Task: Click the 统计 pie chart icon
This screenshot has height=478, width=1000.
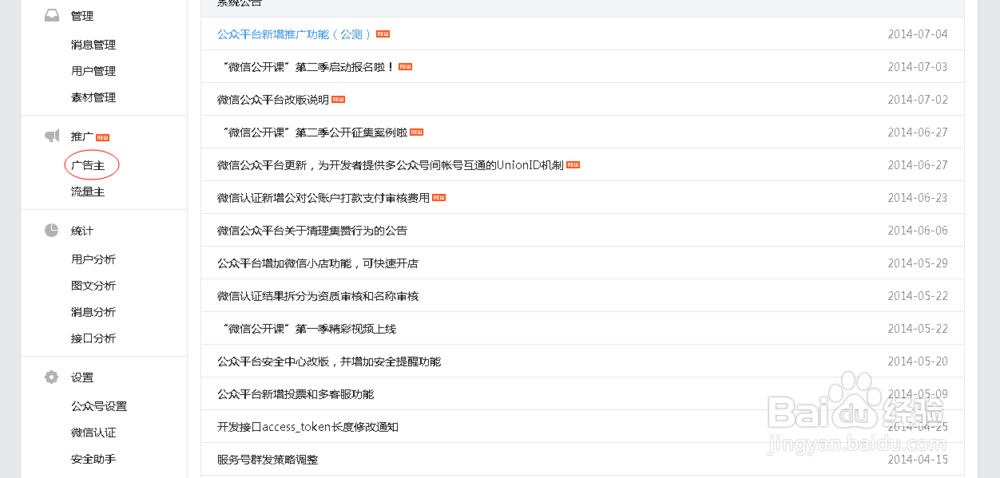Action: point(52,230)
